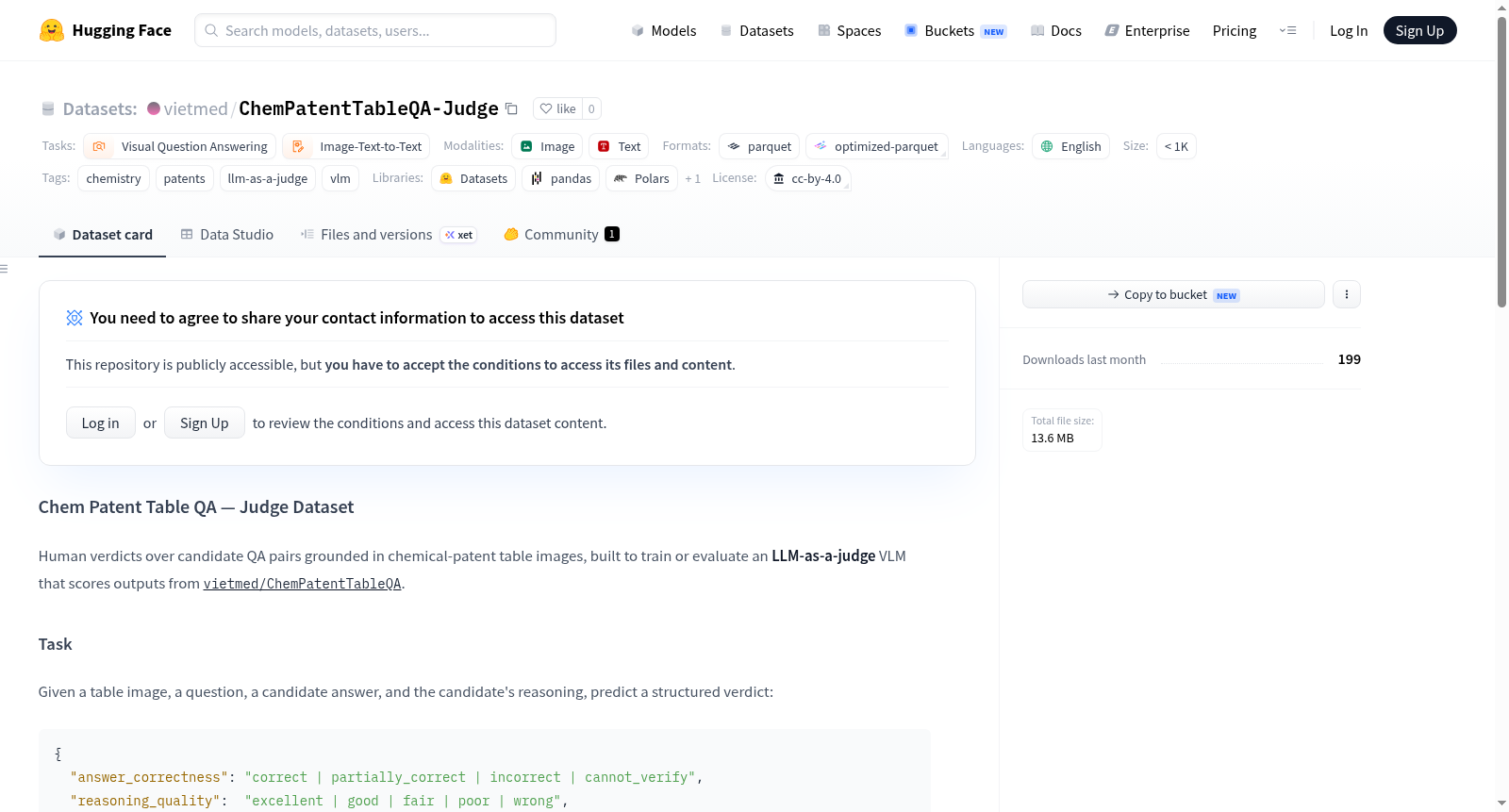Focus the search models, datasets, users field

375,30
